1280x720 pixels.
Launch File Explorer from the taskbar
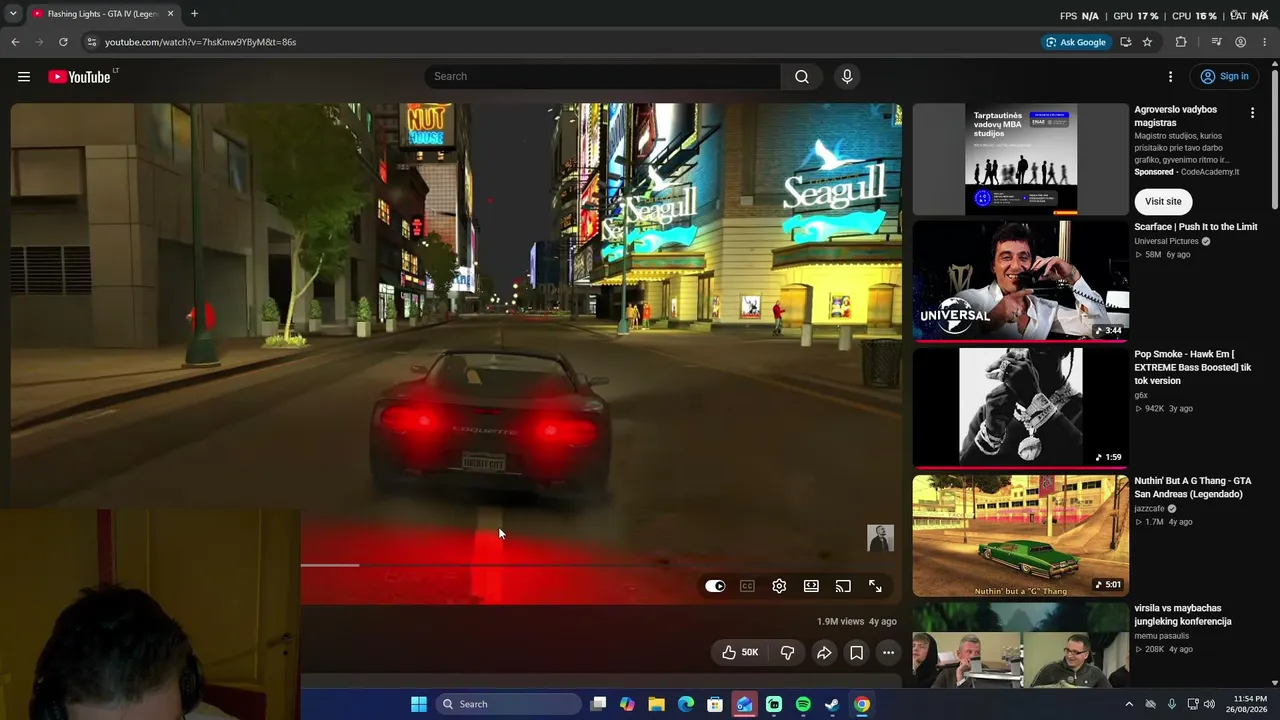click(656, 704)
